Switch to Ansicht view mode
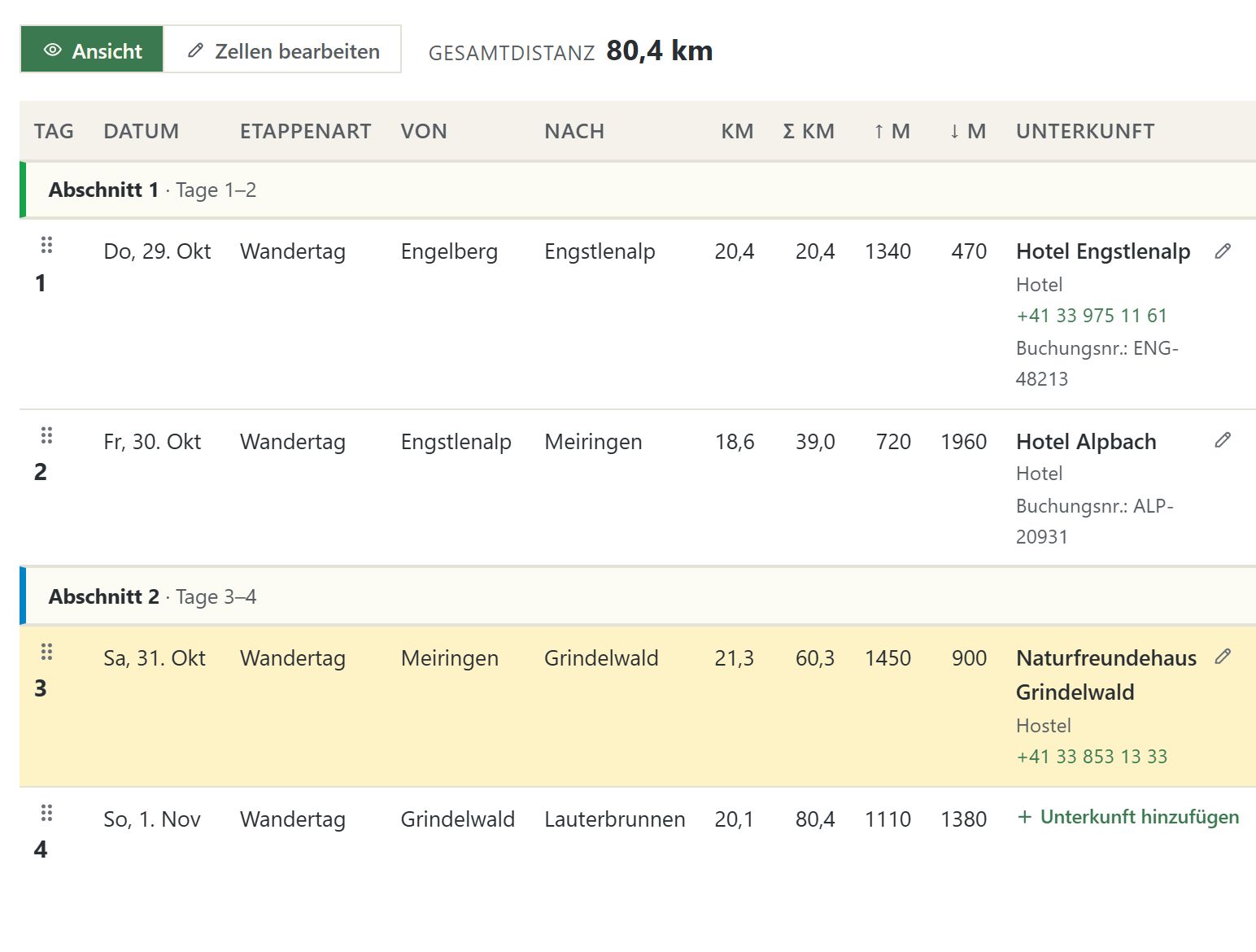Viewport: 1256px width, 952px height. [92, 50]
